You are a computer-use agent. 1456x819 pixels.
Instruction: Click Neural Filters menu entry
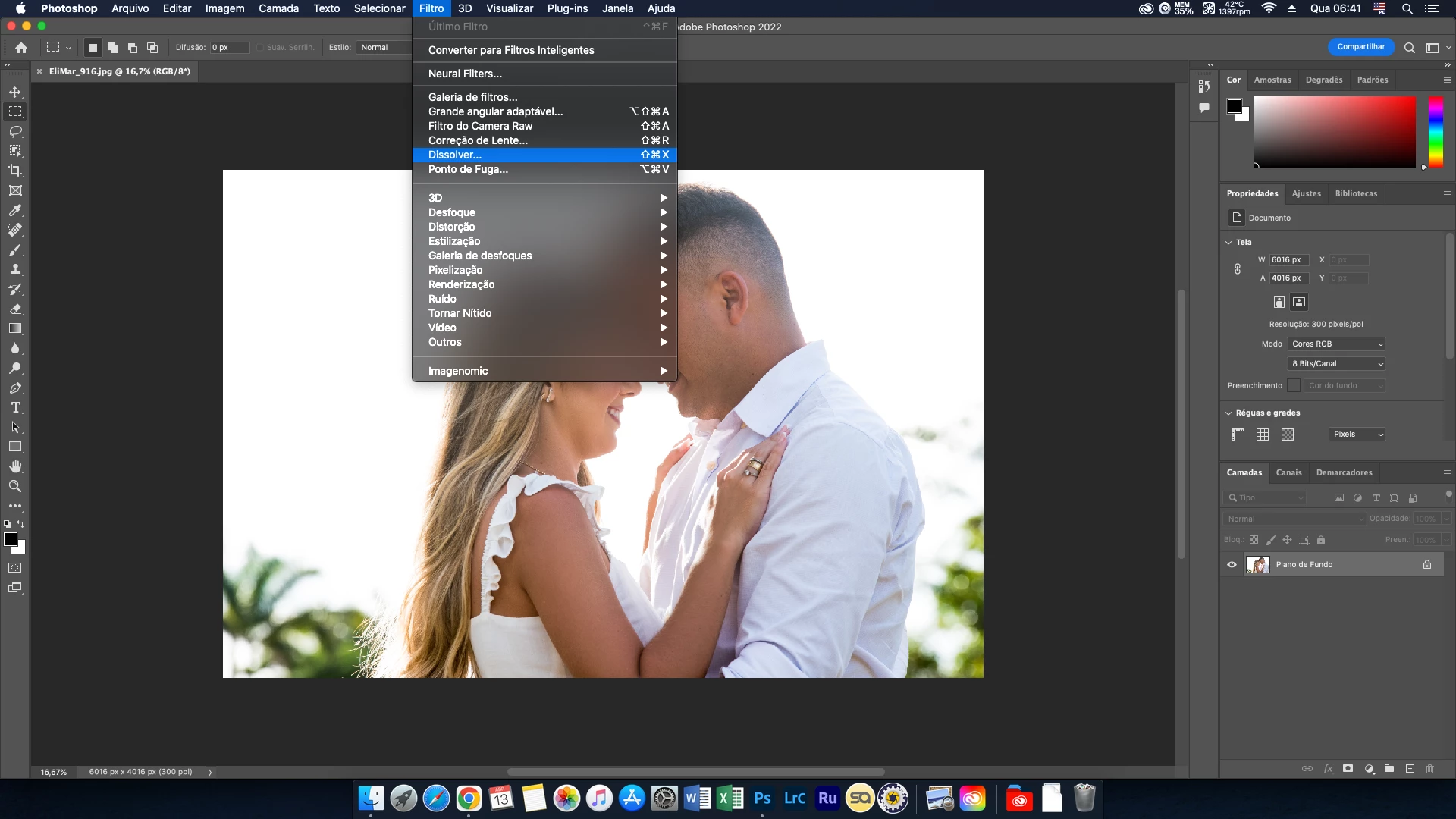pos(465,74)
